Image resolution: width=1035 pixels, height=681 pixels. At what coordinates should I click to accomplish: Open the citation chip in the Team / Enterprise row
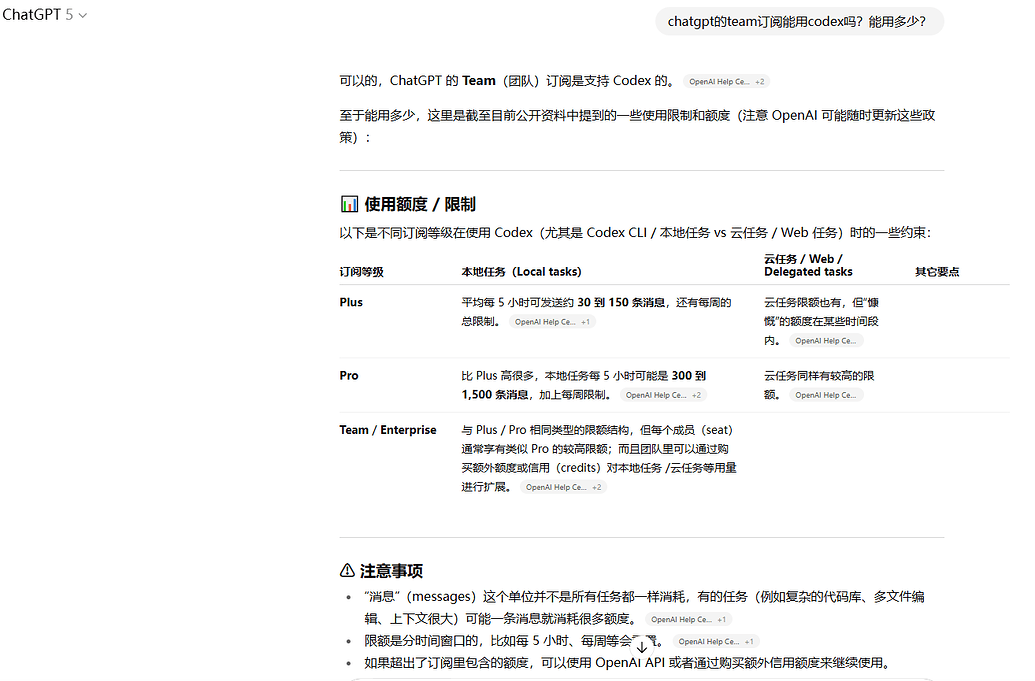click(x=563, y=487)
